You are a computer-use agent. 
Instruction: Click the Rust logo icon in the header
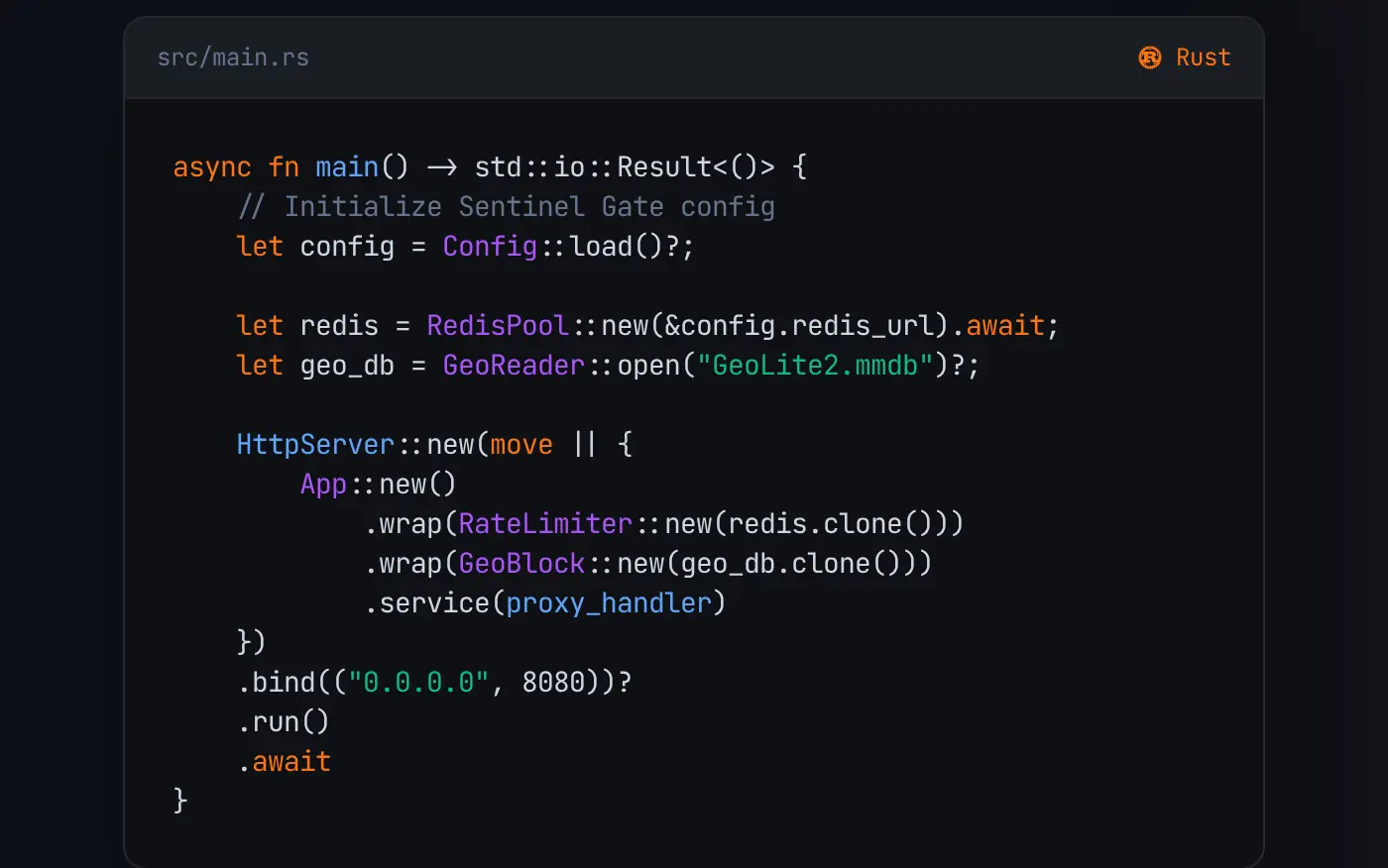1150,57
